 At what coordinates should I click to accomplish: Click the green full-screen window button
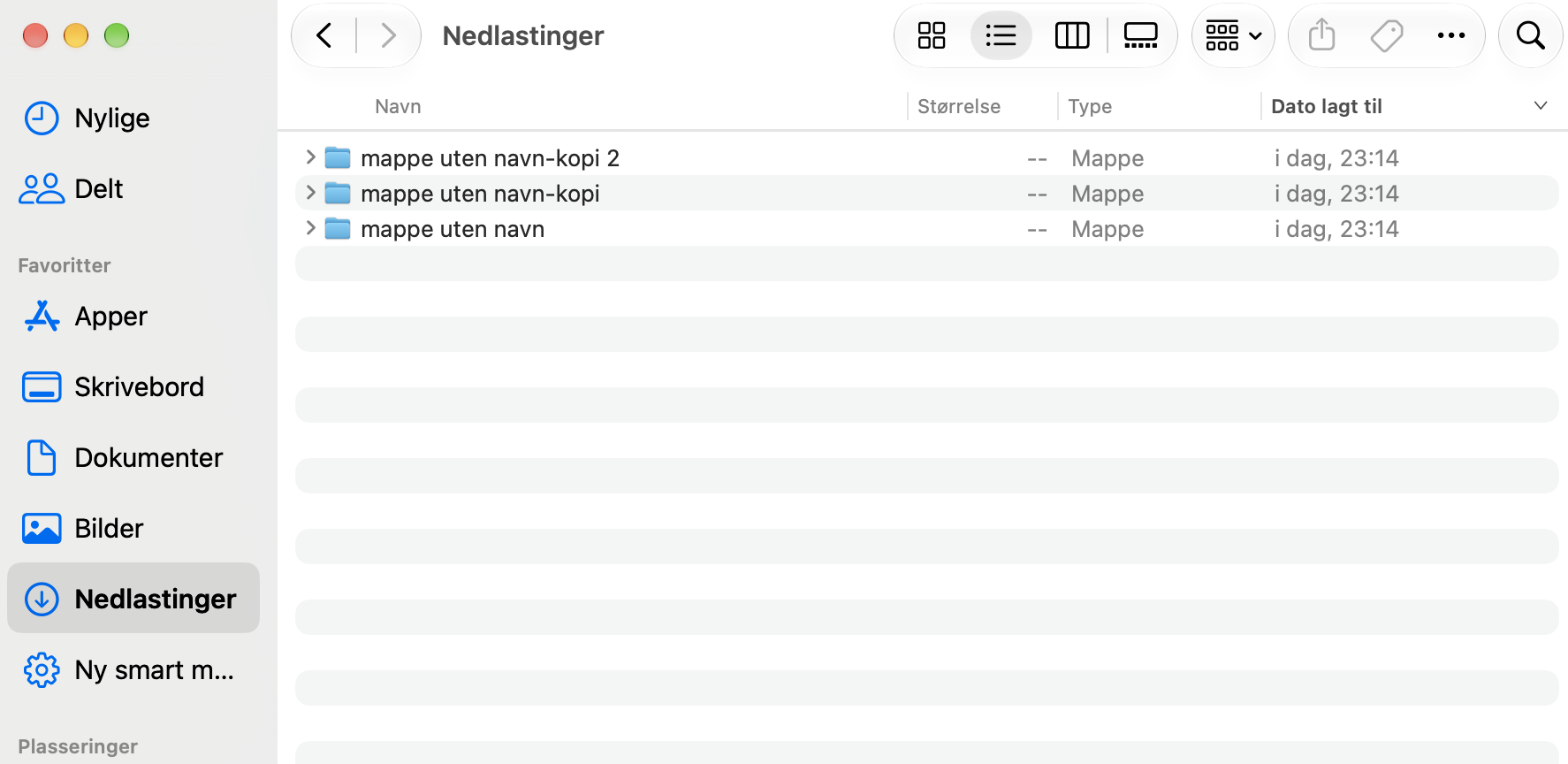tap(117, 35)
